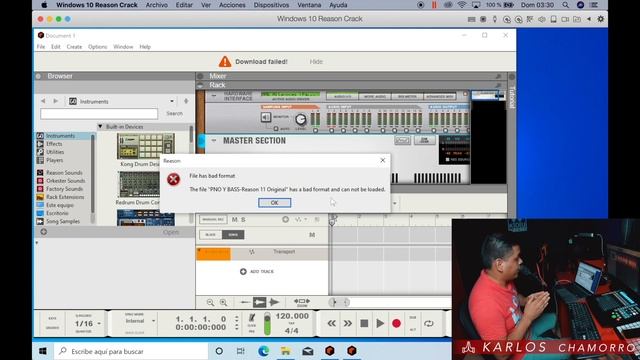Fold the Hardware Interface device

point(214,96)
